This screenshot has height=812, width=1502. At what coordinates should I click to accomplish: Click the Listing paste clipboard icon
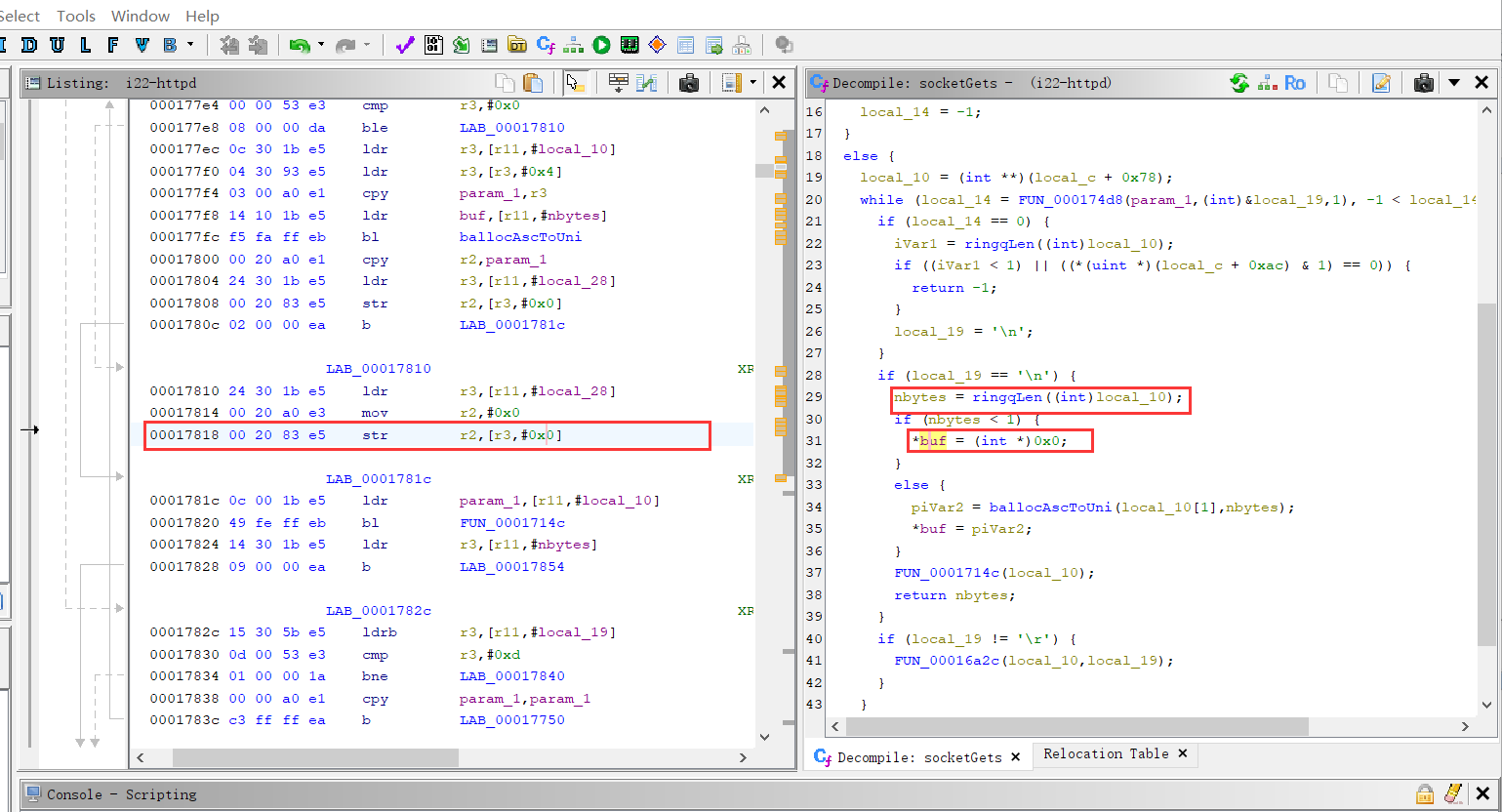[x=532, y=83]
